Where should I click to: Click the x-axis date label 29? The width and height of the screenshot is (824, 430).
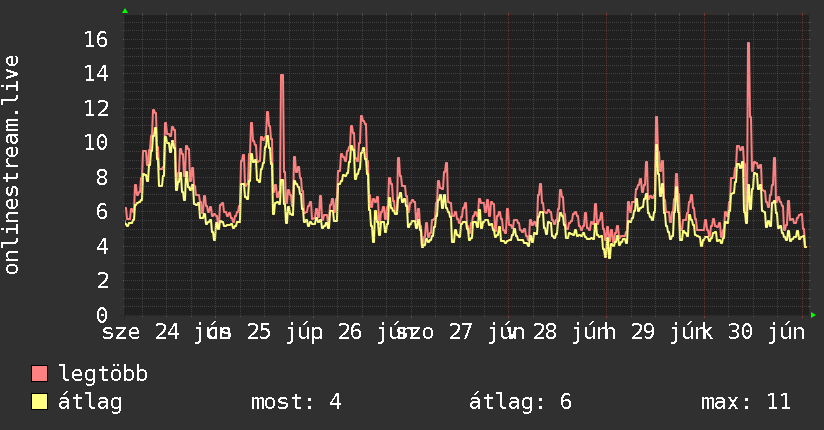coord(643,332)
